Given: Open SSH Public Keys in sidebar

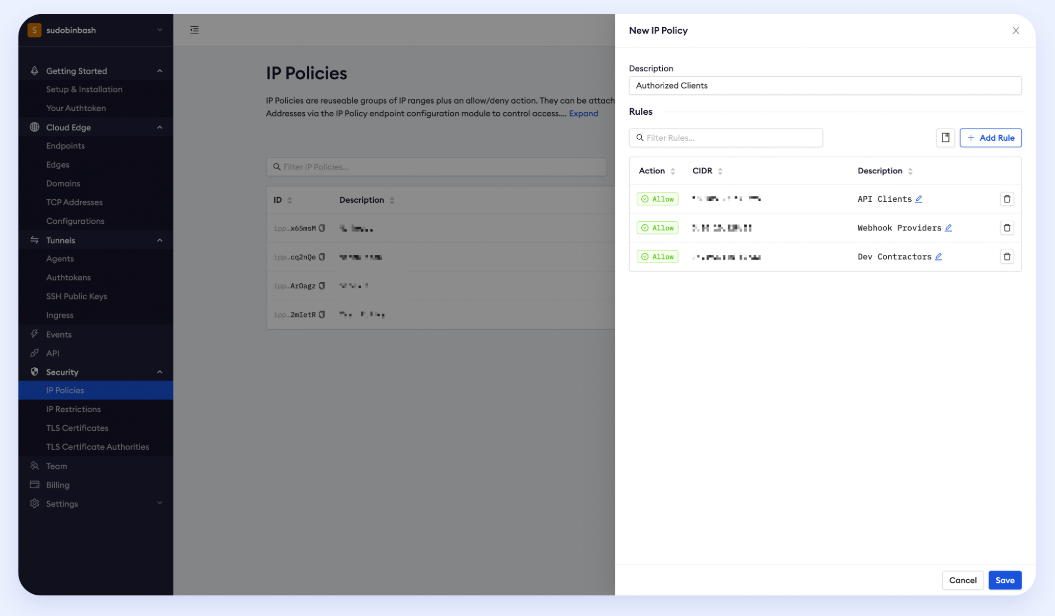Looking at the screenshot, I should point(77,297).
